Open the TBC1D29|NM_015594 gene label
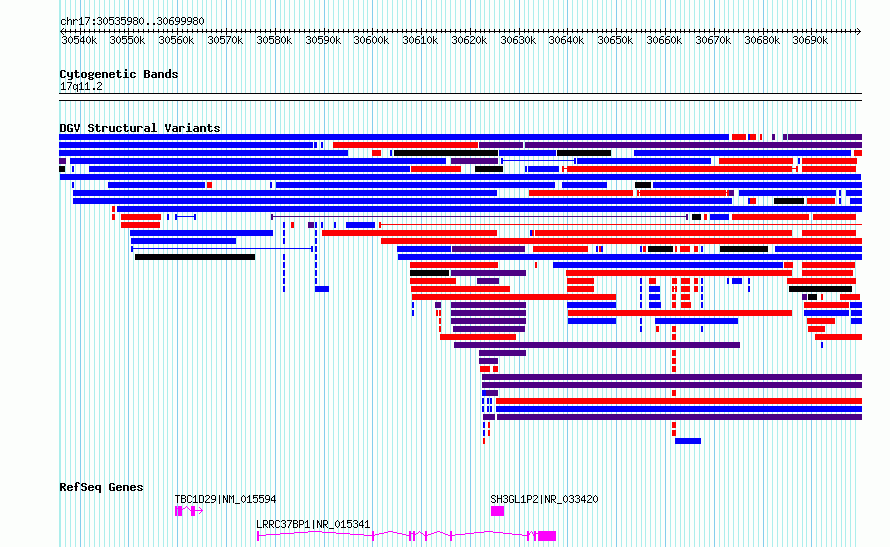Viewport: 890px width, 547px height. [225, 499]
